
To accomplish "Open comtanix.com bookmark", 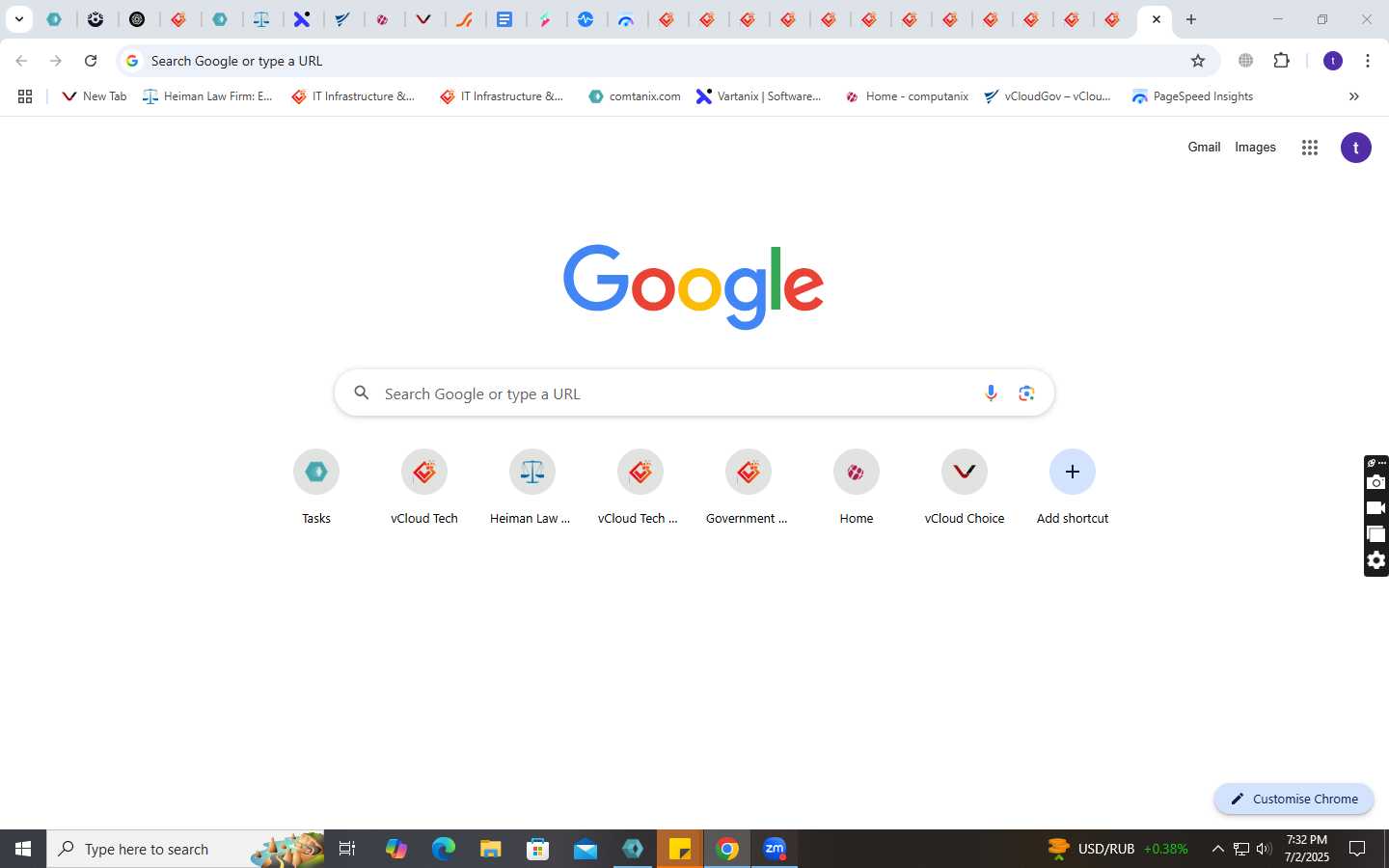I will [x=635, y=96].
